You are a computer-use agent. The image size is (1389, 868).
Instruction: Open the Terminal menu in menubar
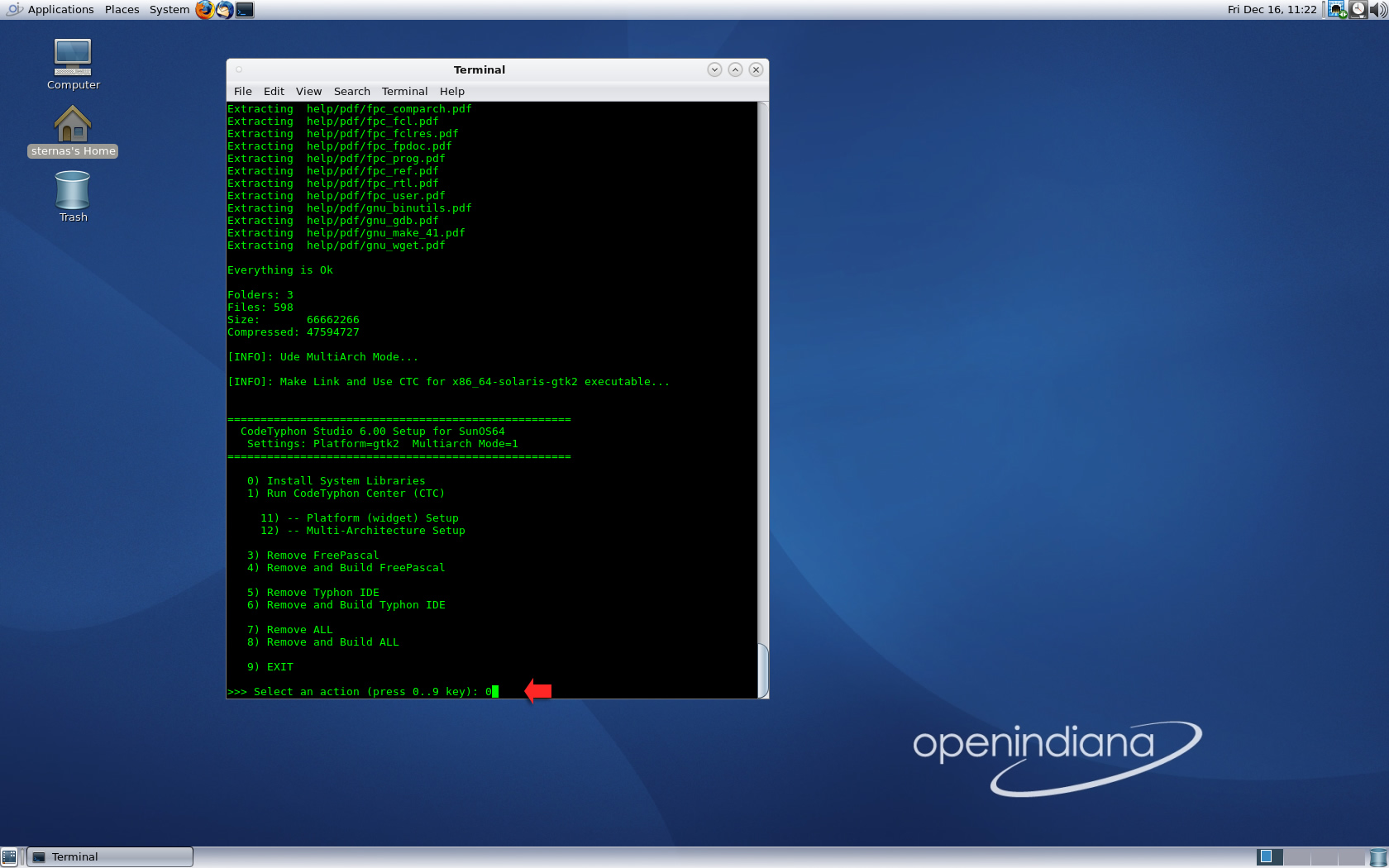click(404, 91)
